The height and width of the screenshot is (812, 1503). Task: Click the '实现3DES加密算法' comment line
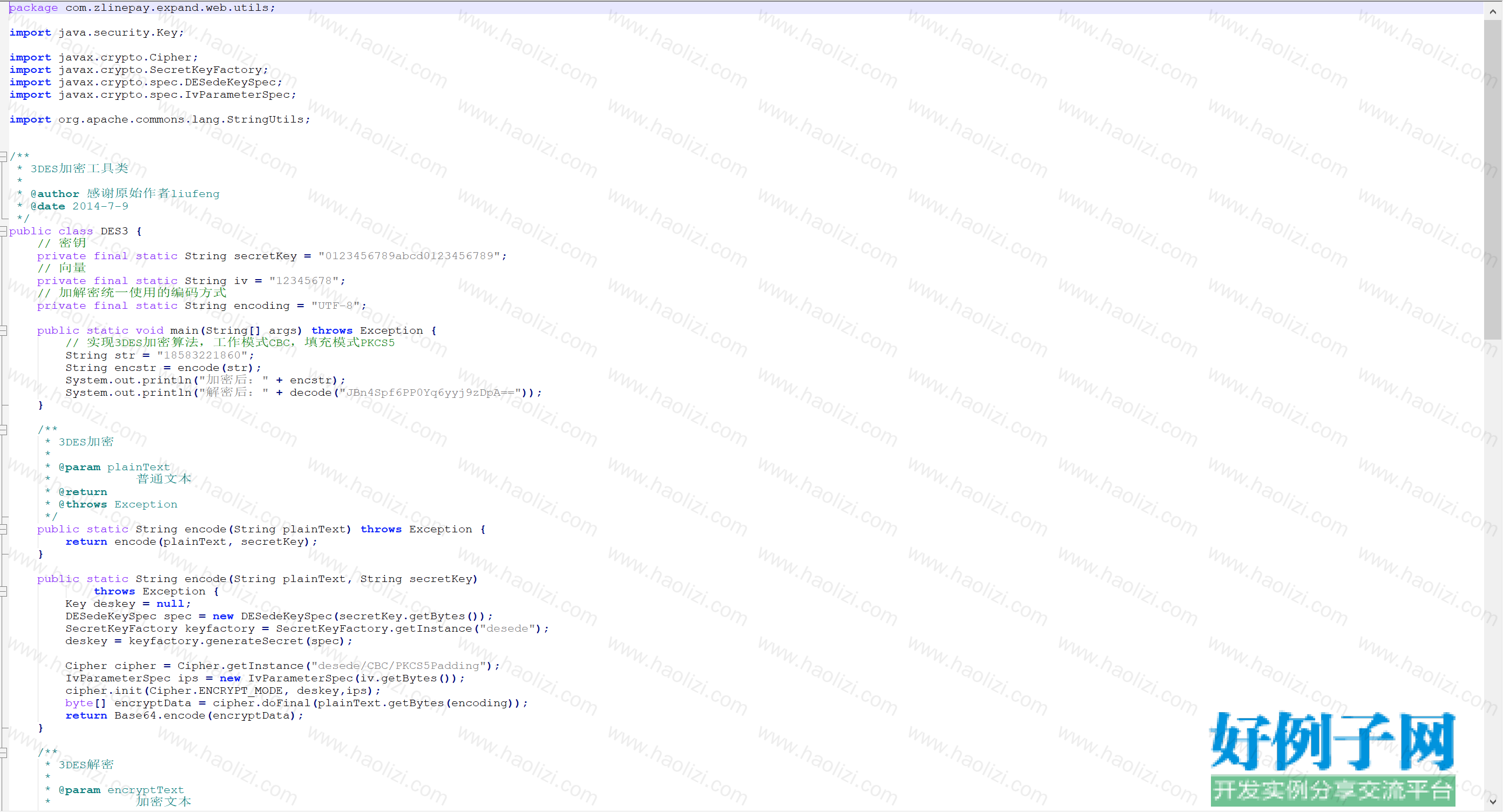coord(231,343)
